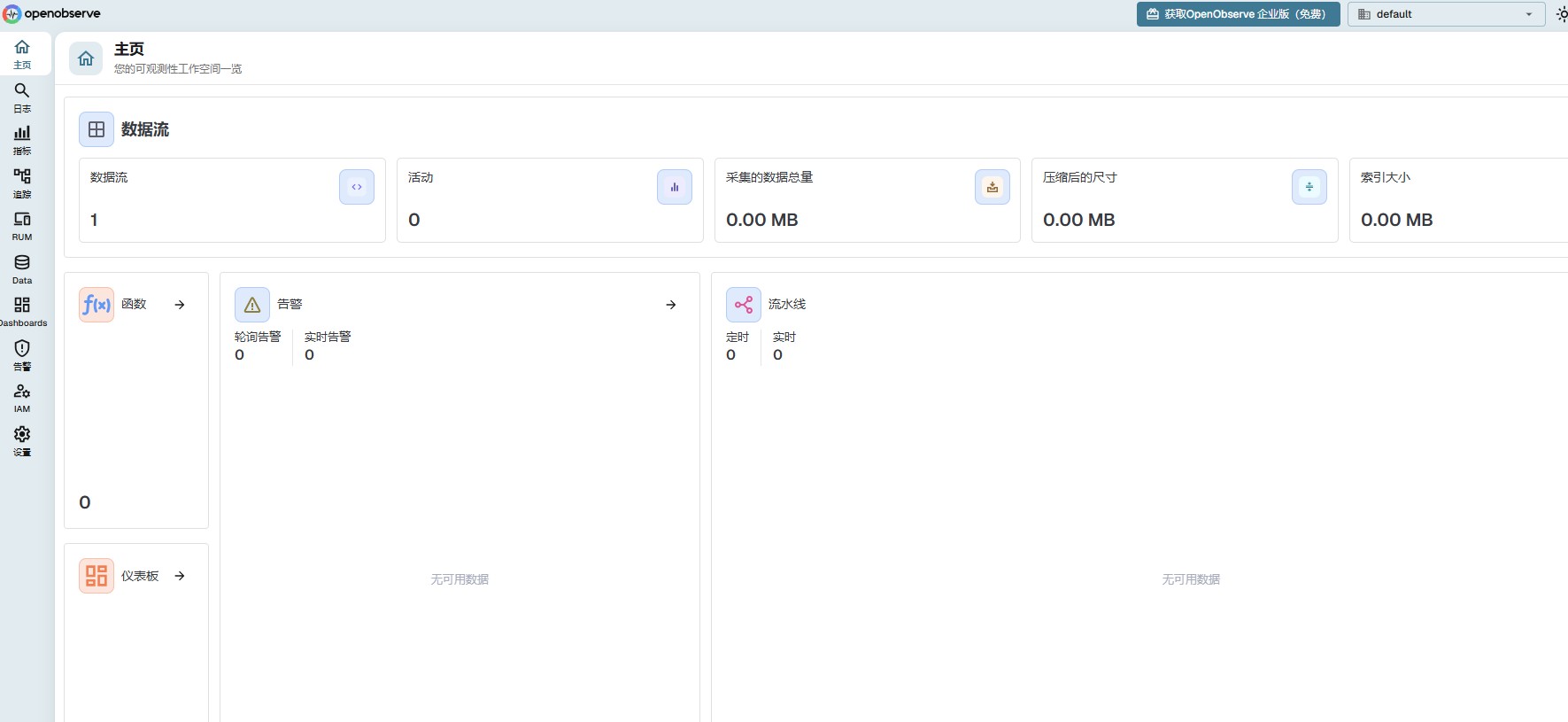The height and width of the screenshot is (722, 1568).
Task: Click the 活动 card label
Action: [421, 177]
